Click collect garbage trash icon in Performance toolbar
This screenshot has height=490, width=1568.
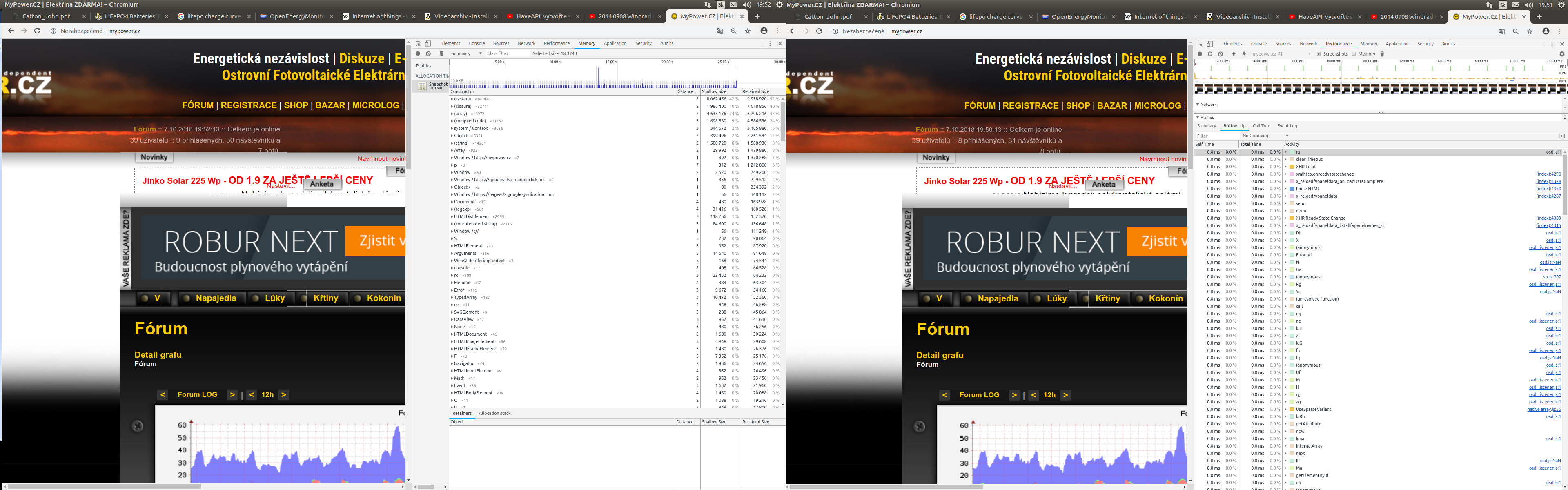[x=1382, y=54]
